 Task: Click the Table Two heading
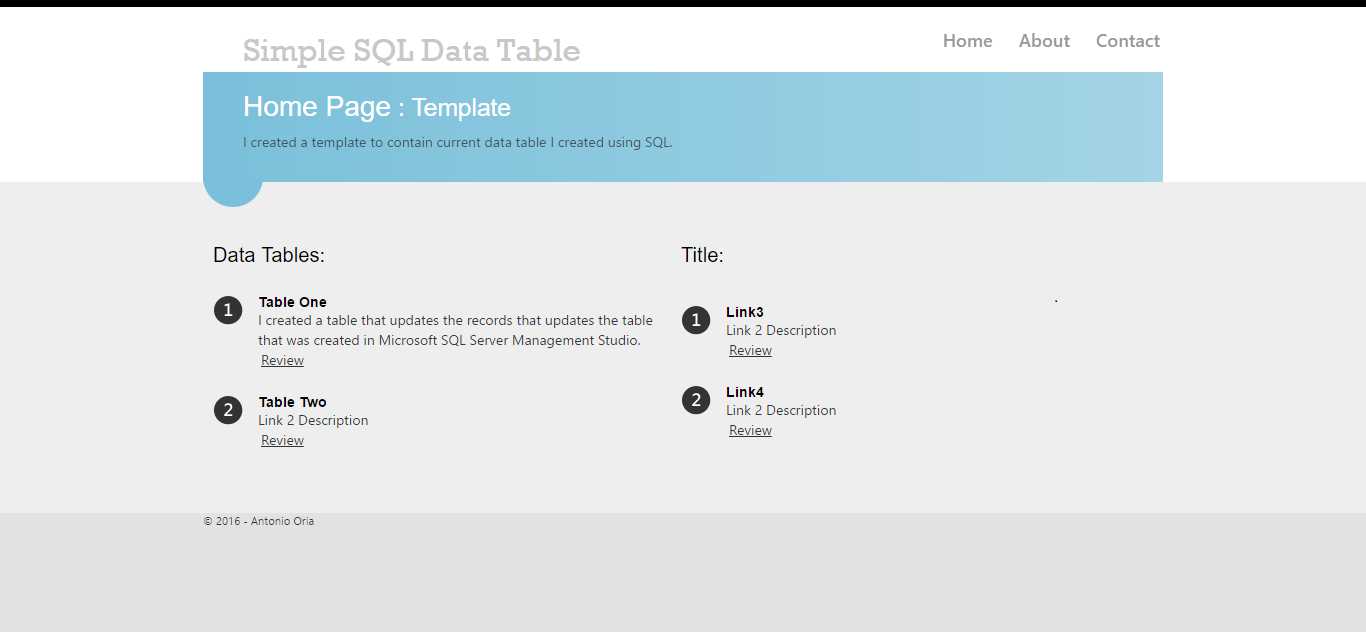293,402
